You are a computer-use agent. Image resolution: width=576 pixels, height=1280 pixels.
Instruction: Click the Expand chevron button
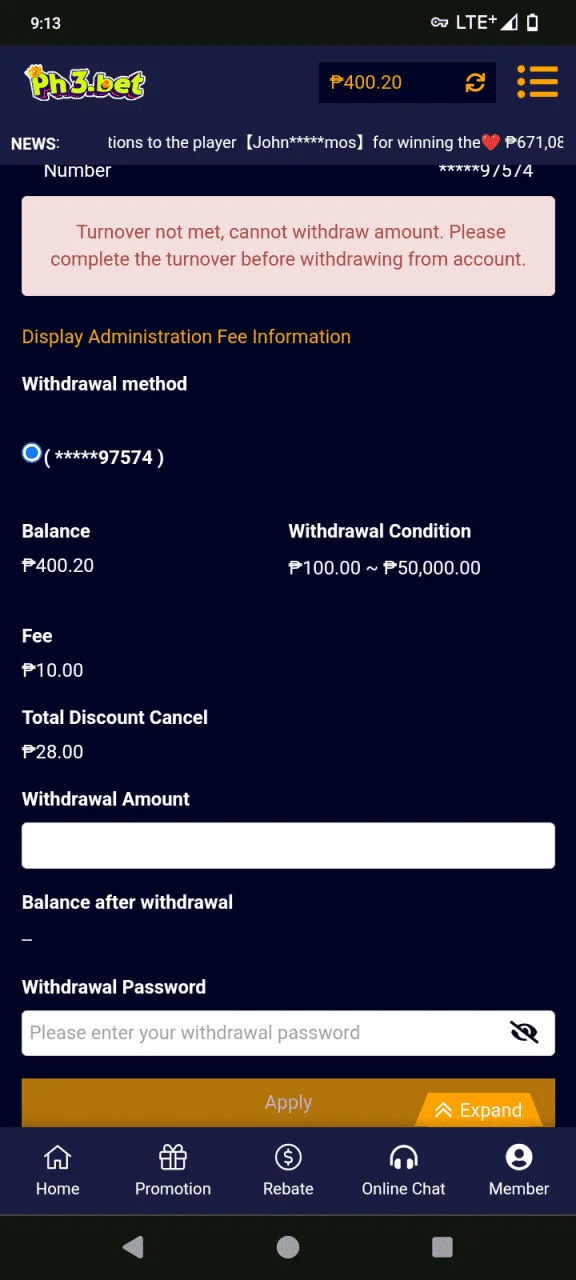tap(479, 1110)
